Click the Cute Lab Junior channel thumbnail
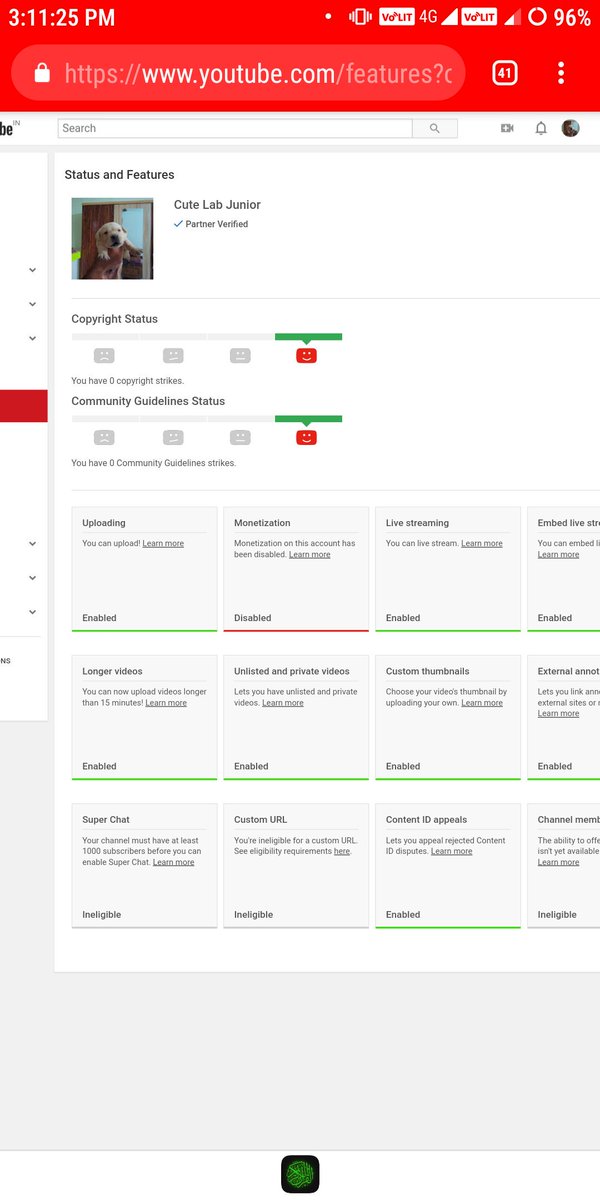 112,238
